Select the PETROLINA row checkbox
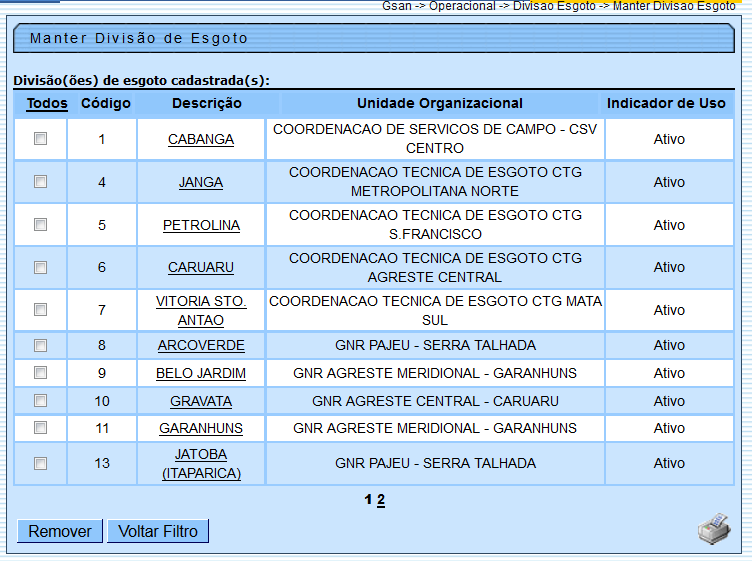This screenshot has width=752, height=561. [x=40, y=224]
